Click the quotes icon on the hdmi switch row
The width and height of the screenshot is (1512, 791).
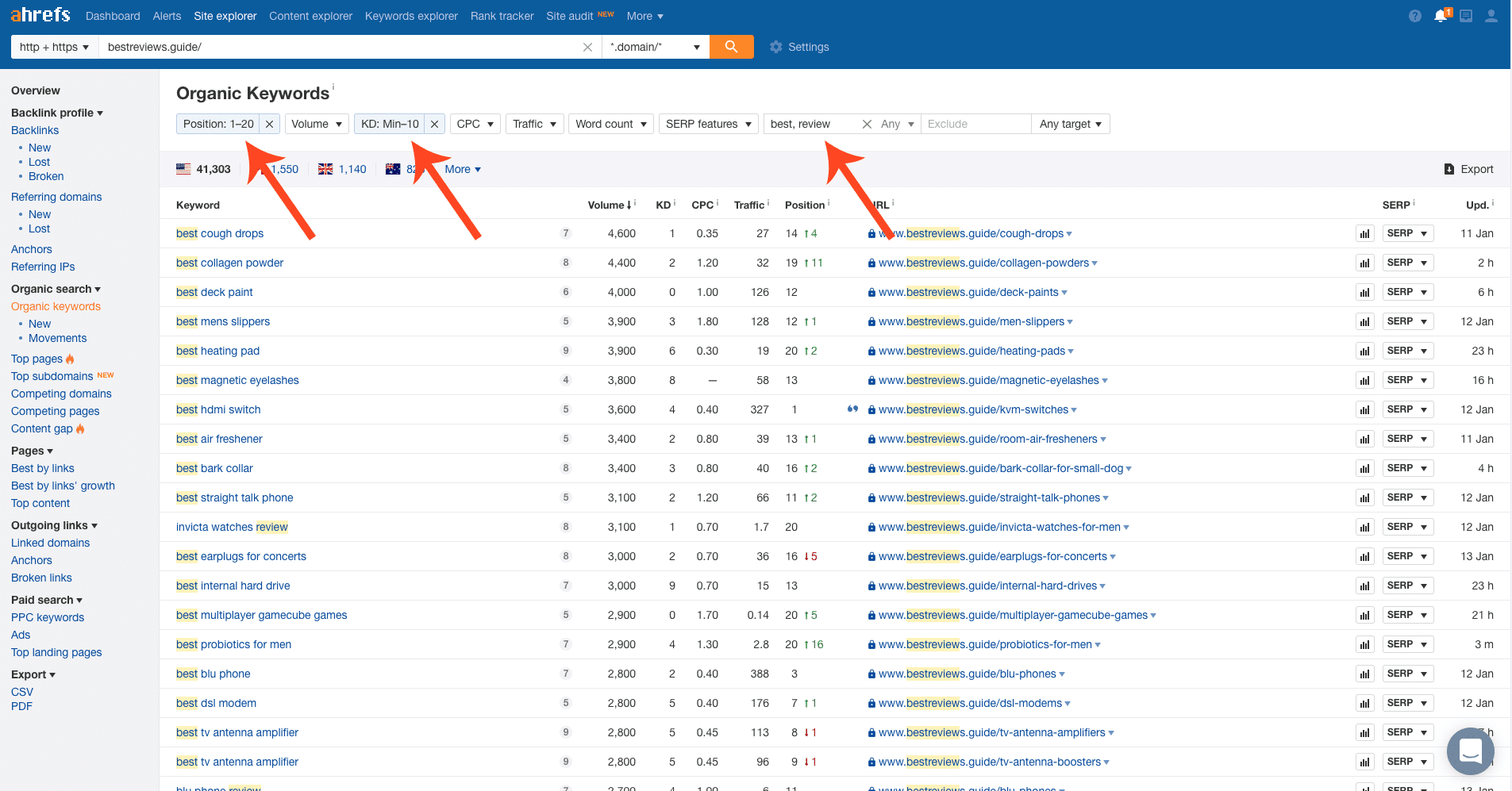point(852,409)
